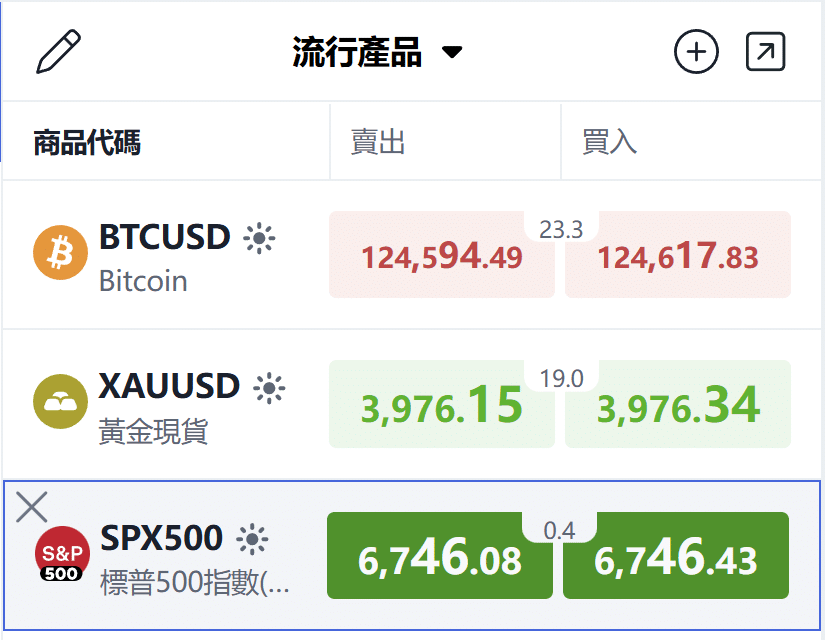Image resolution: width=825 pixels, height=640 pixels.
Task: Click the open-in-new-window arrow icon
Action: pos(764,50)
